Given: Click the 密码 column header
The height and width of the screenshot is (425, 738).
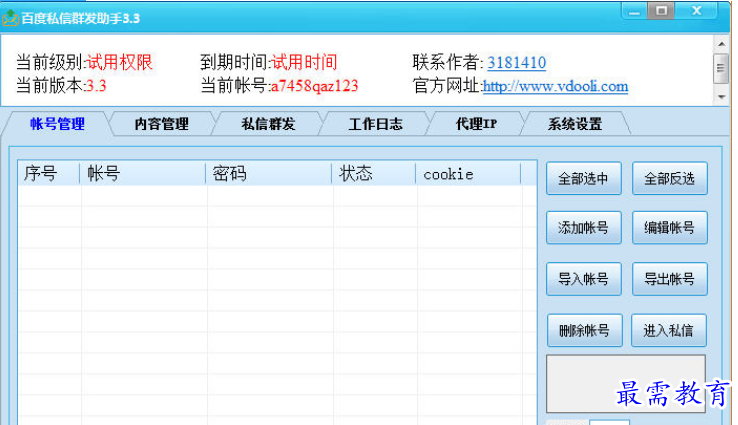Looking at the screenshot, I should 269,174.
